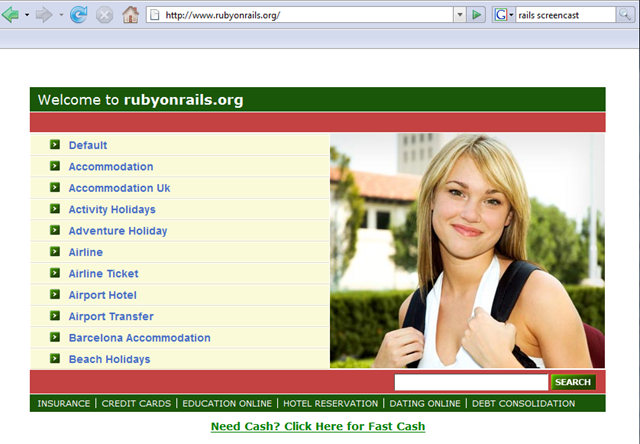Click arrow icon beside Default
The width and height of the screenshot is (640, 444).
(55, 144)
